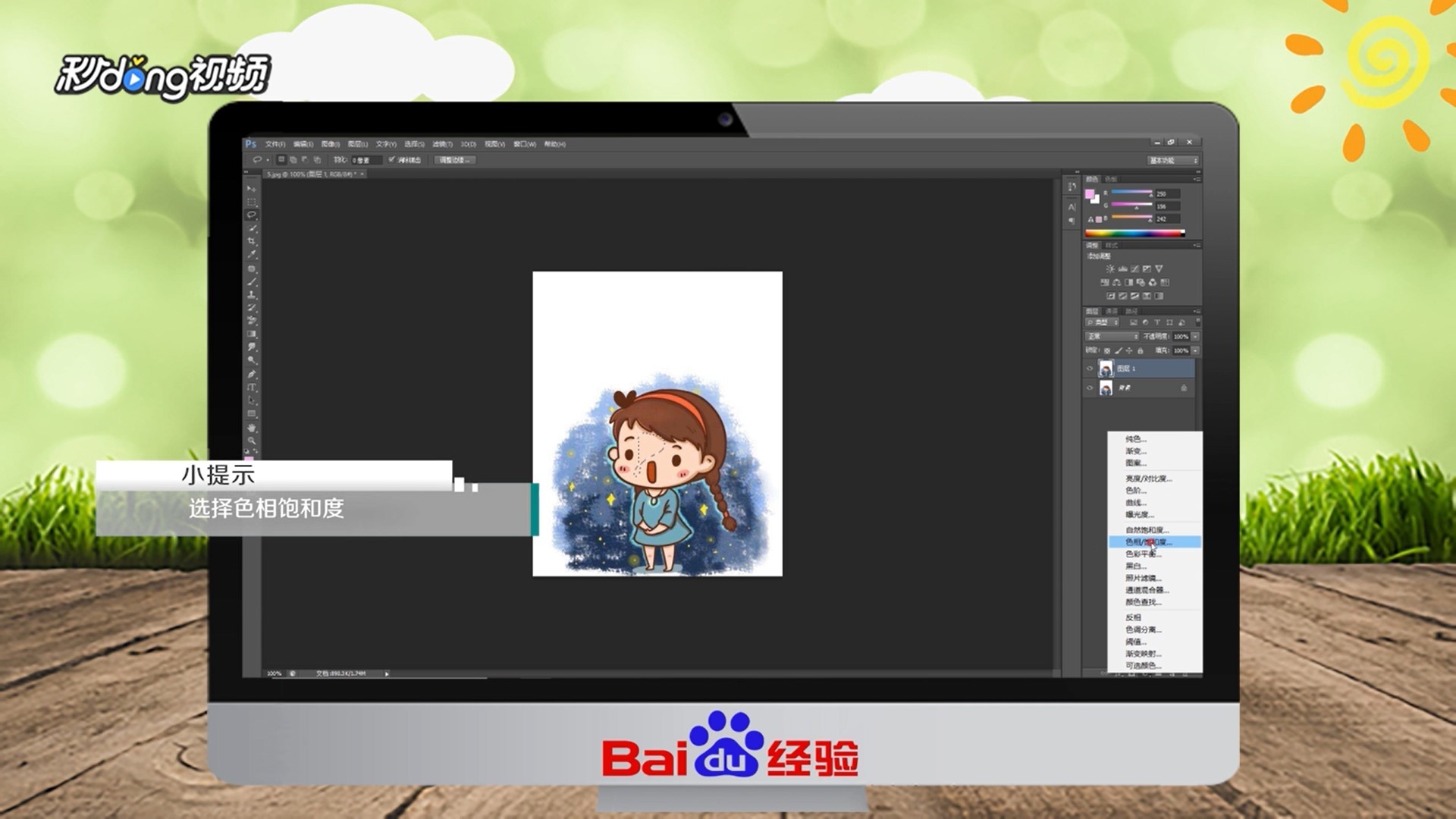Click the pink foreground color swatch

click(x=1090, y=195)
